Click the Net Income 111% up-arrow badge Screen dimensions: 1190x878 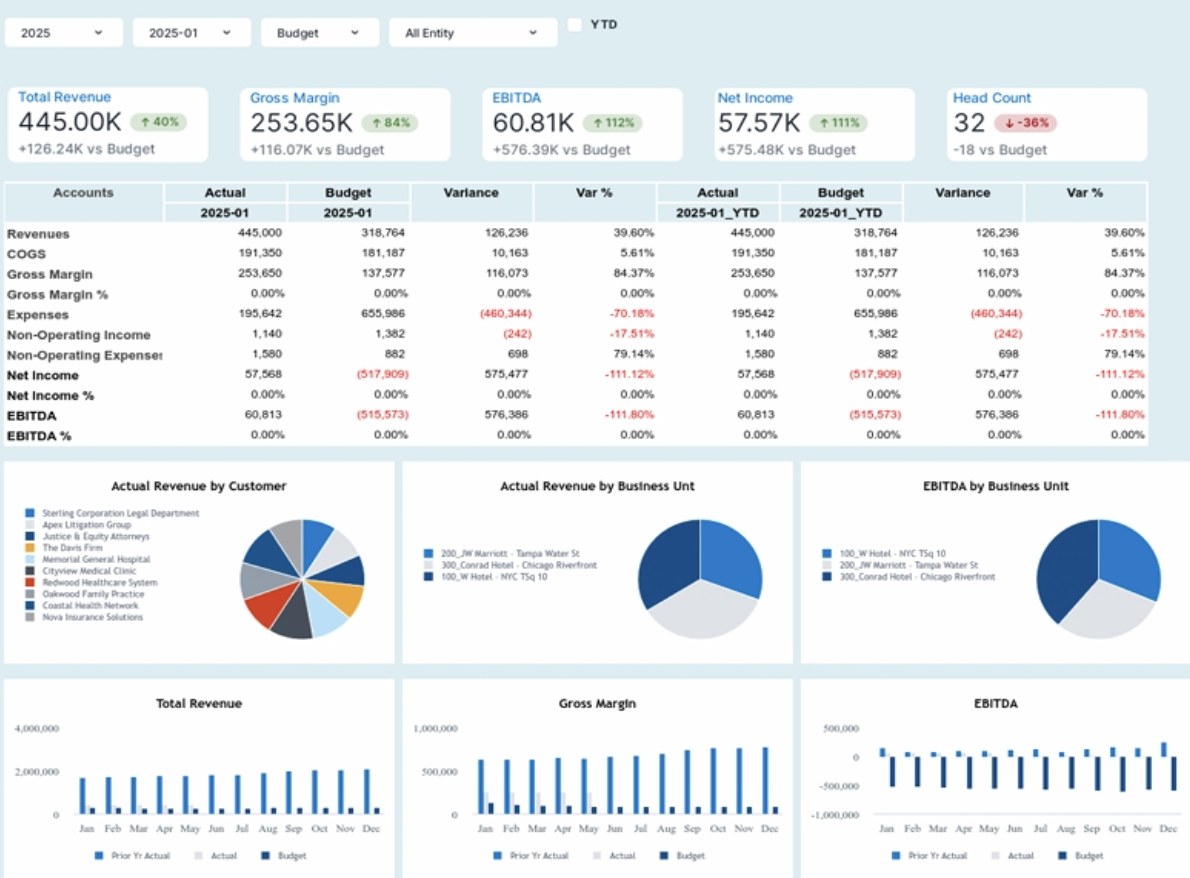[x=838, y=123]
